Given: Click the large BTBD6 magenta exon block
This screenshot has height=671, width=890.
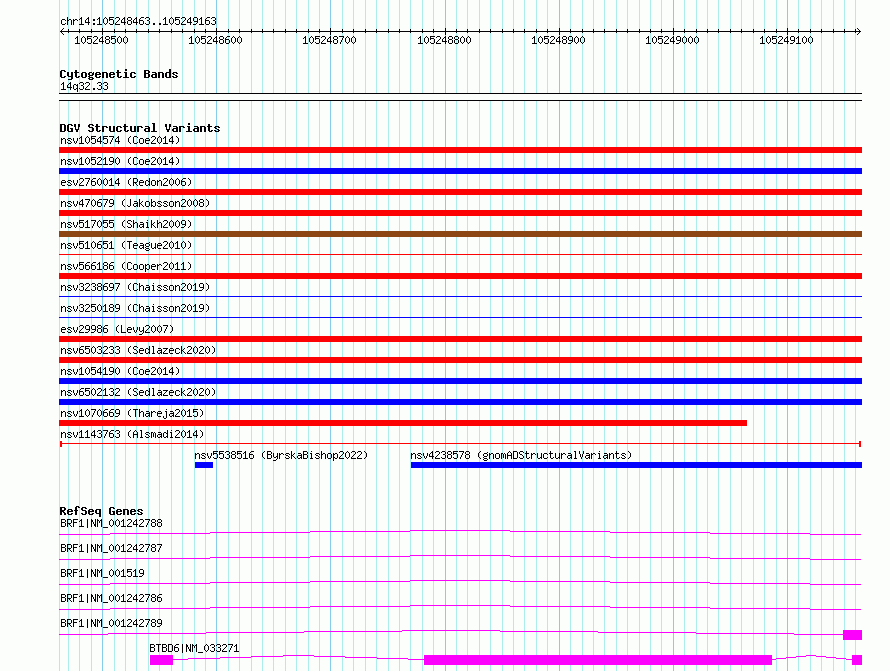Looking at the screenshot, I should pos(598,660).
